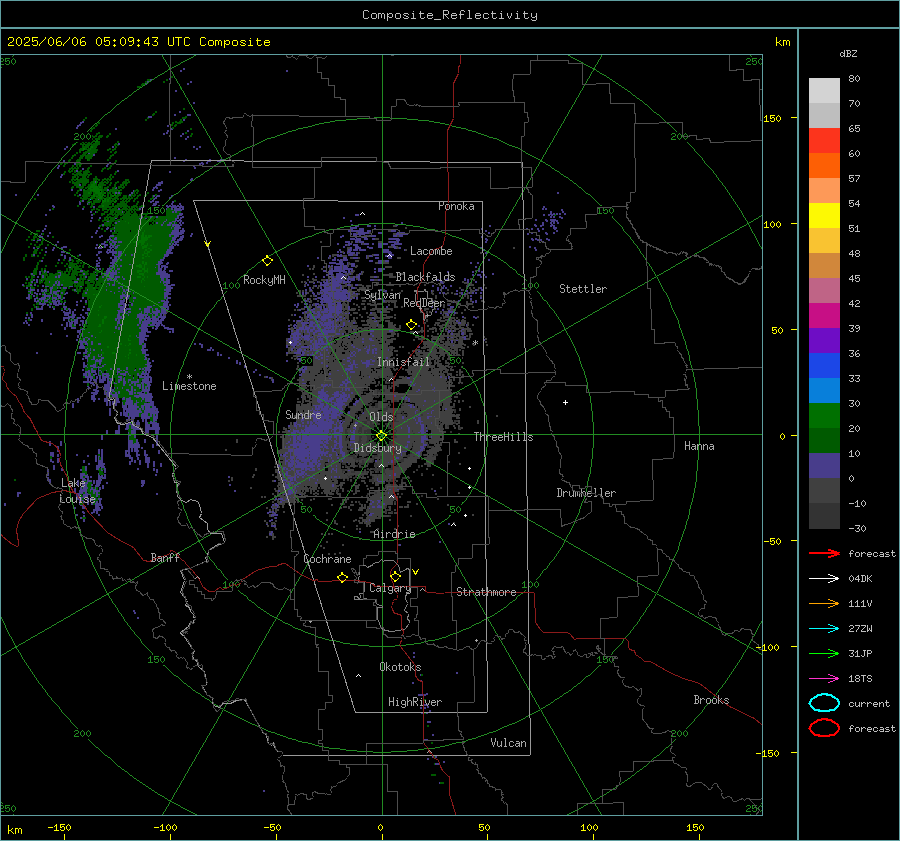Click the Sundre label
The width and height of the screenshot is (900, 841).
(x=303, y=414)
